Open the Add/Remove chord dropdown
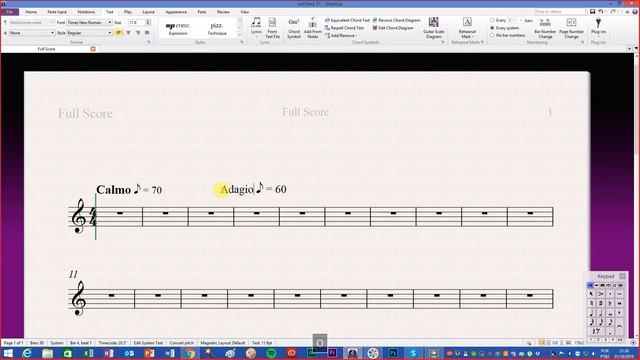 click(341, 36)
